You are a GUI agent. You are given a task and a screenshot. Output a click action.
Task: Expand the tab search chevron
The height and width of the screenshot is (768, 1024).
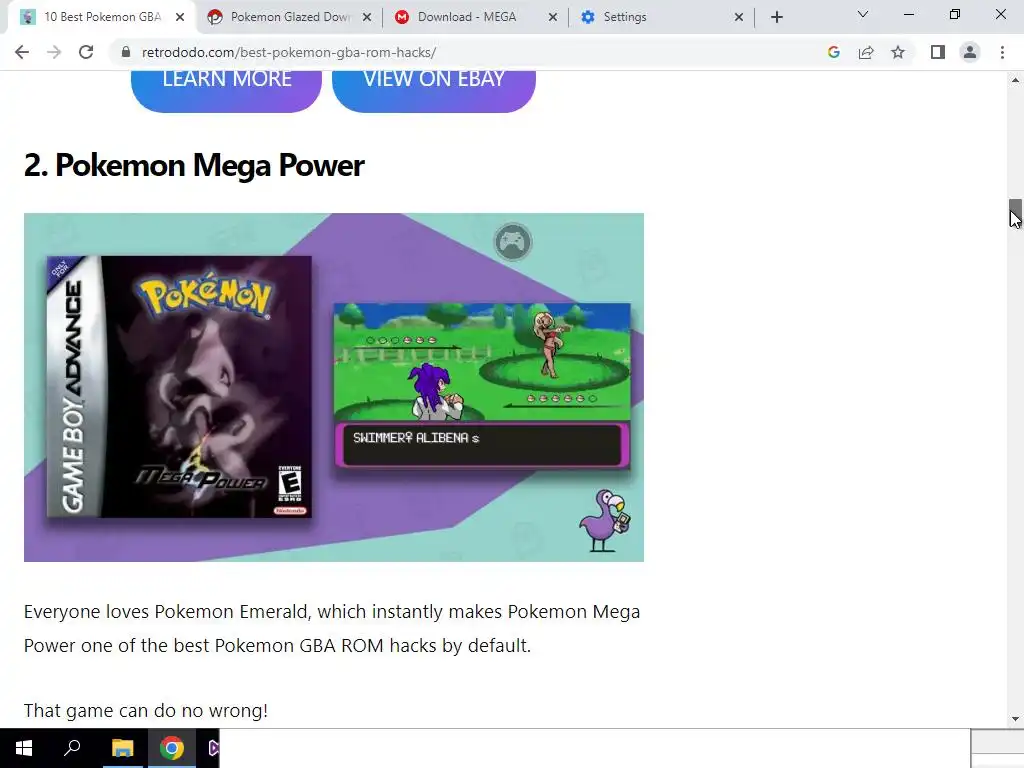pyautogui.click(x=863, y=14)
